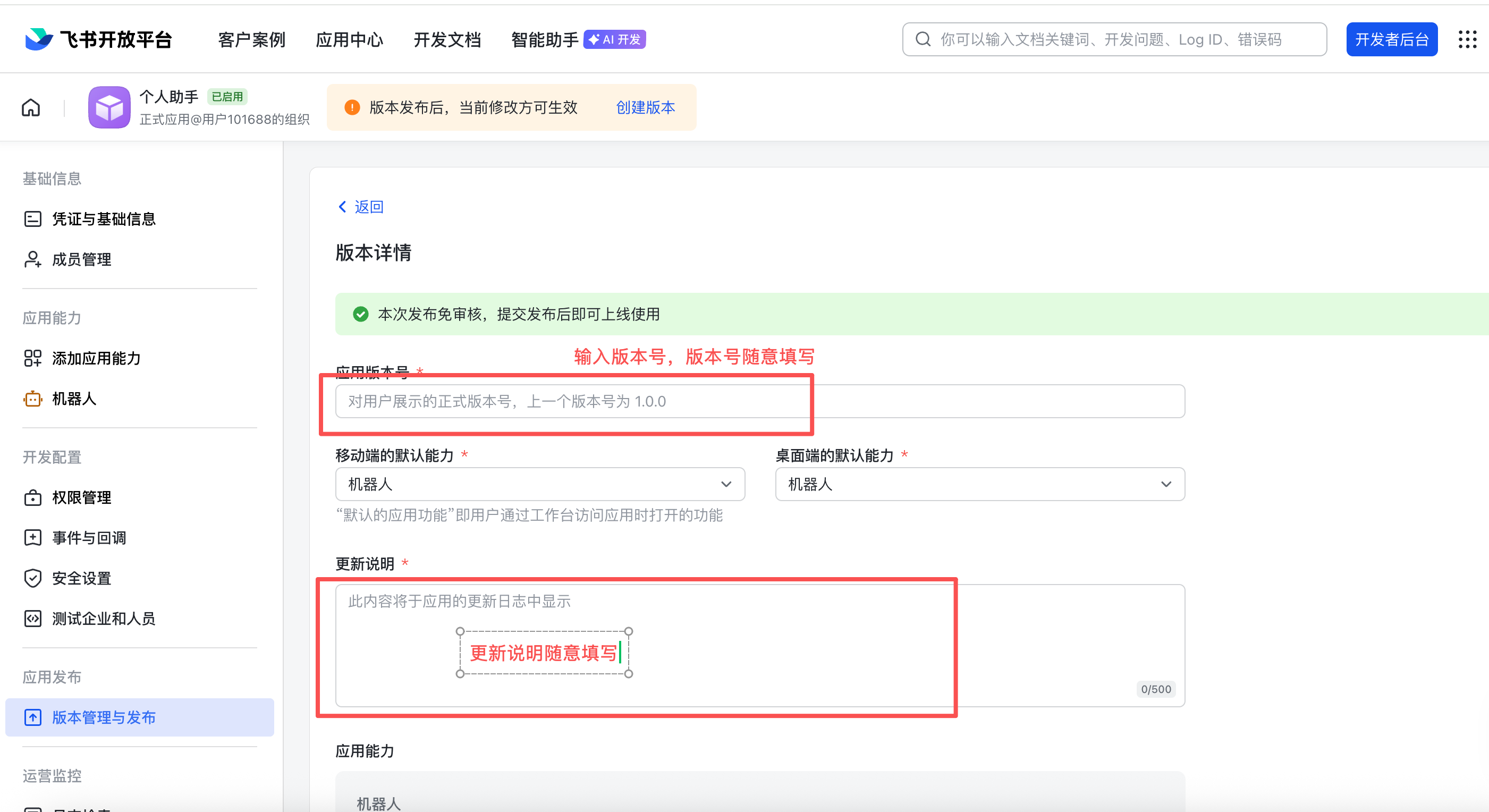The height and width of the screenshot is (812, 1489).
Task: Click the 返回 back chevron
Action: point(342,207)
